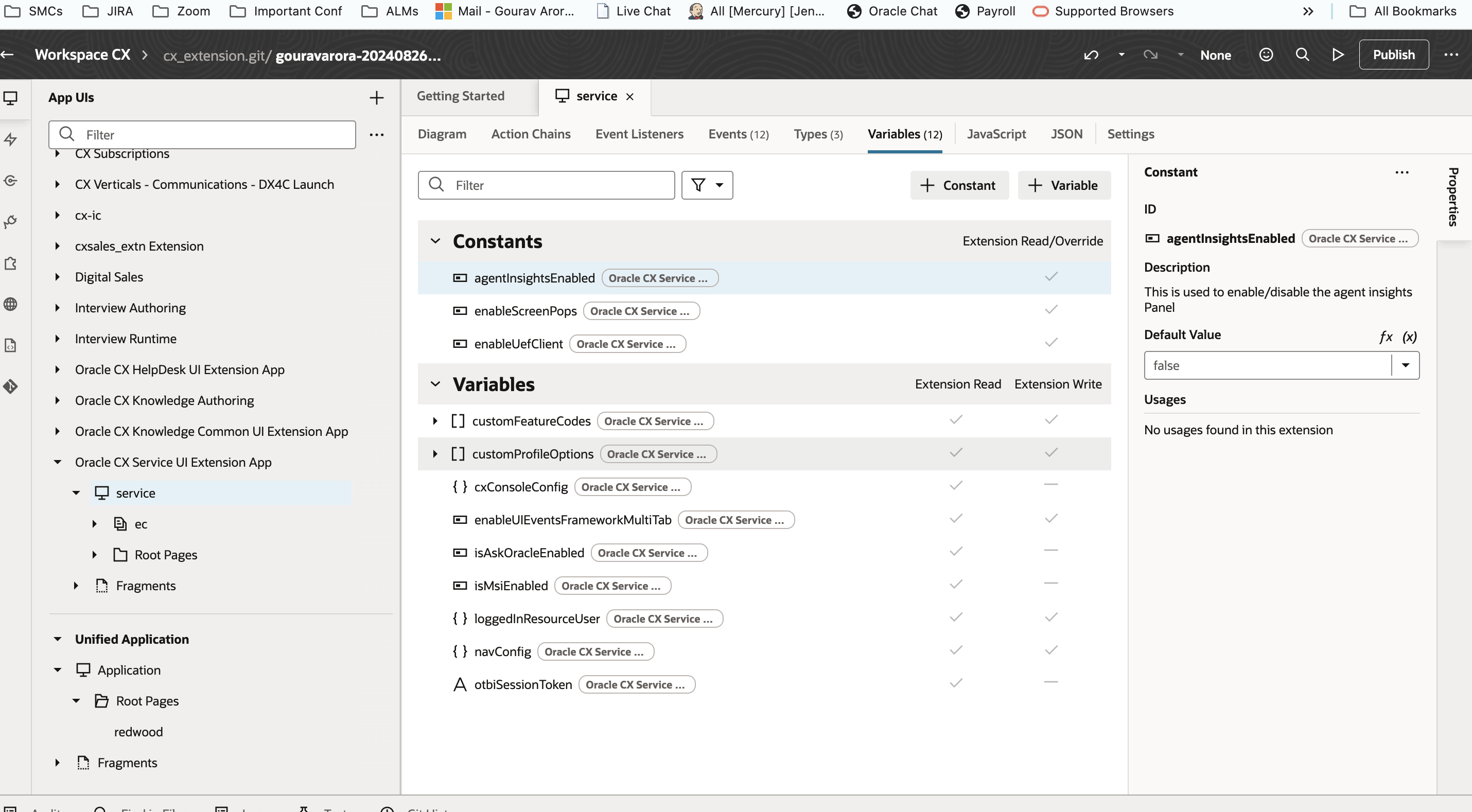Screen dimensions: 1472x812
Task: Open feedback smiley face icon
Action: pyautogui.click(x=1266, y=55)
